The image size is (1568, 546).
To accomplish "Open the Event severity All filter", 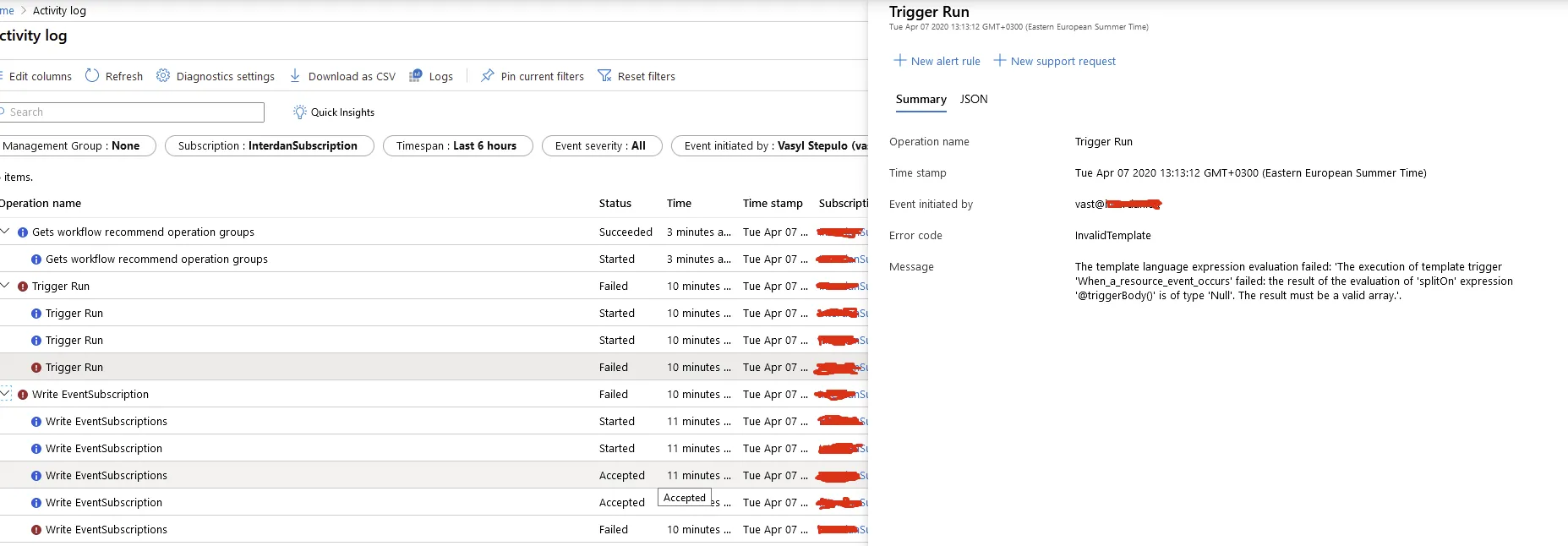I will point(600,146).
